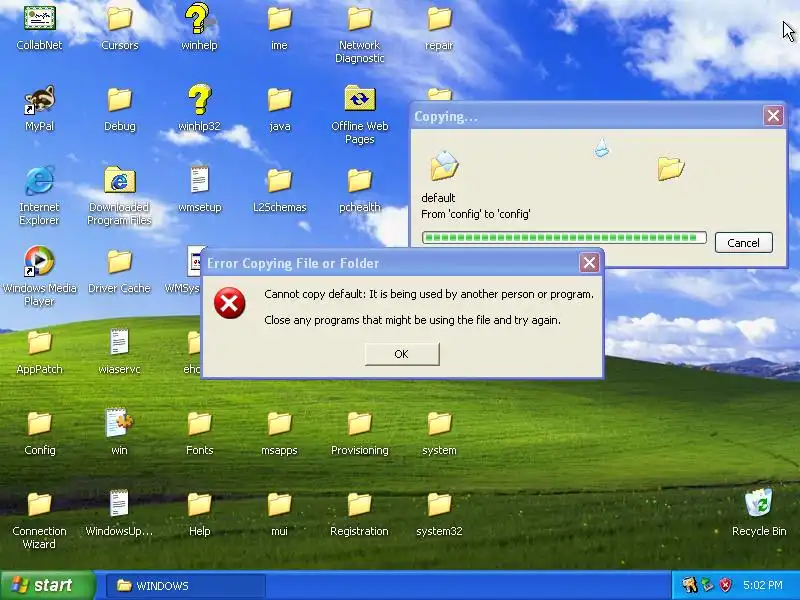Select the Debug folder
800x600 pixels.
click(x=119, y=99)
